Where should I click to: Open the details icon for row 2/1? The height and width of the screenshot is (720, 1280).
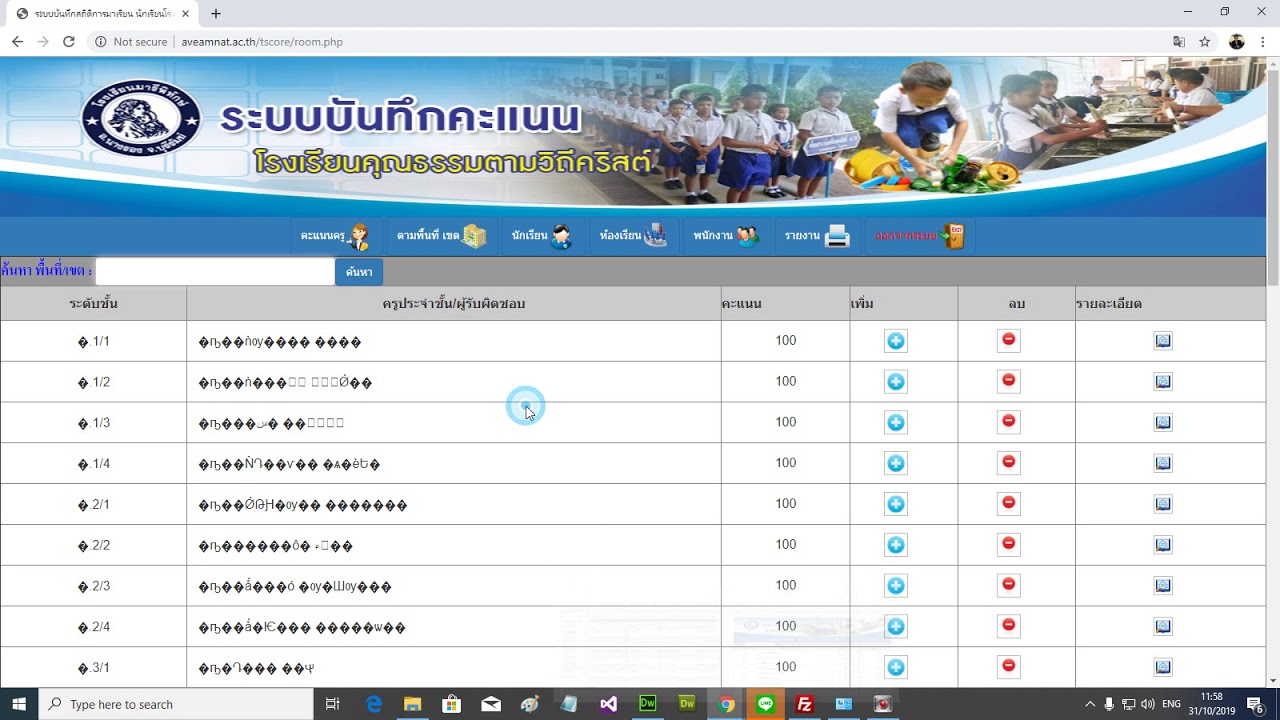(1163, 504)
